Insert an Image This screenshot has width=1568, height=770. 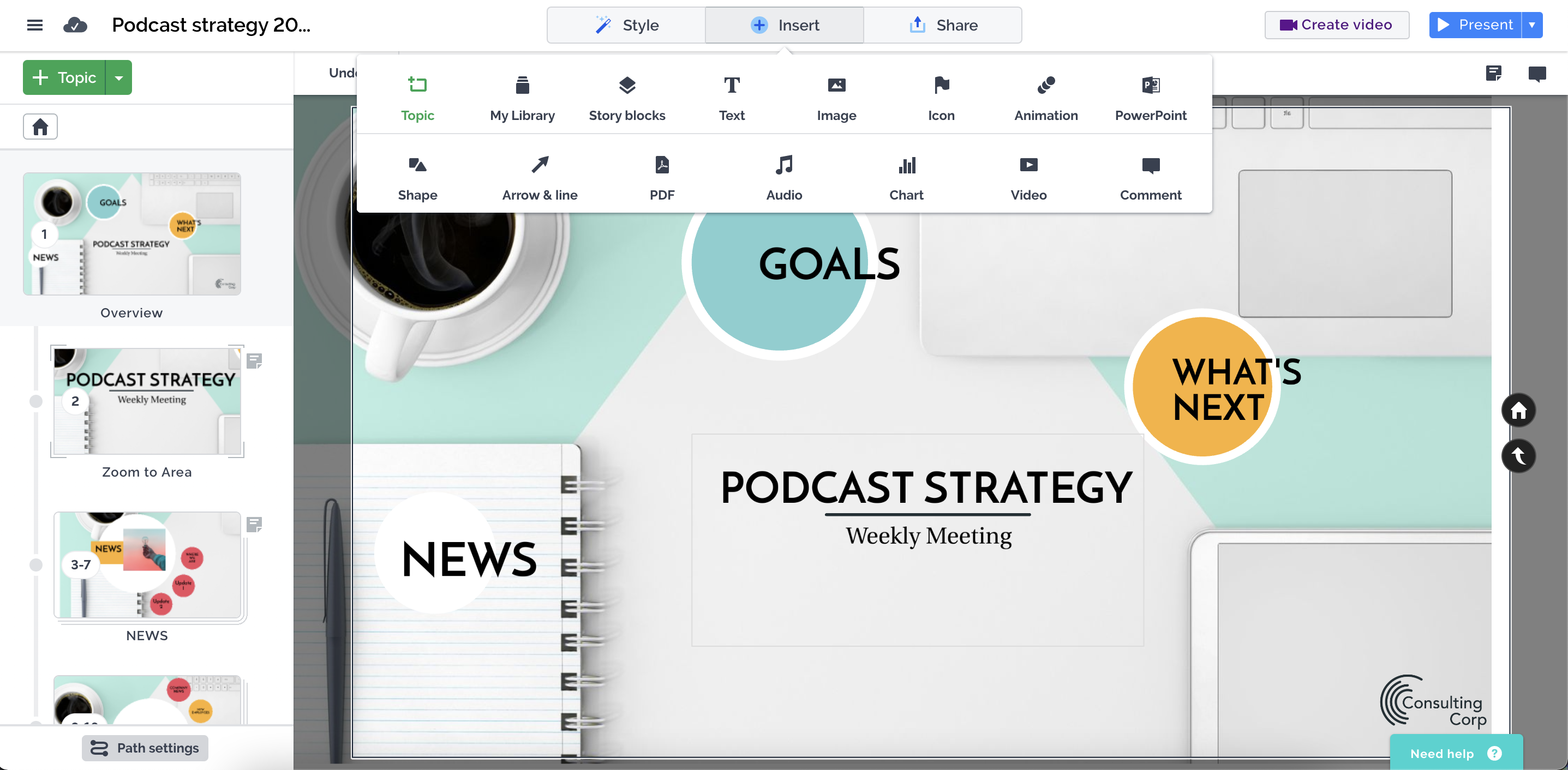[836, 97]
